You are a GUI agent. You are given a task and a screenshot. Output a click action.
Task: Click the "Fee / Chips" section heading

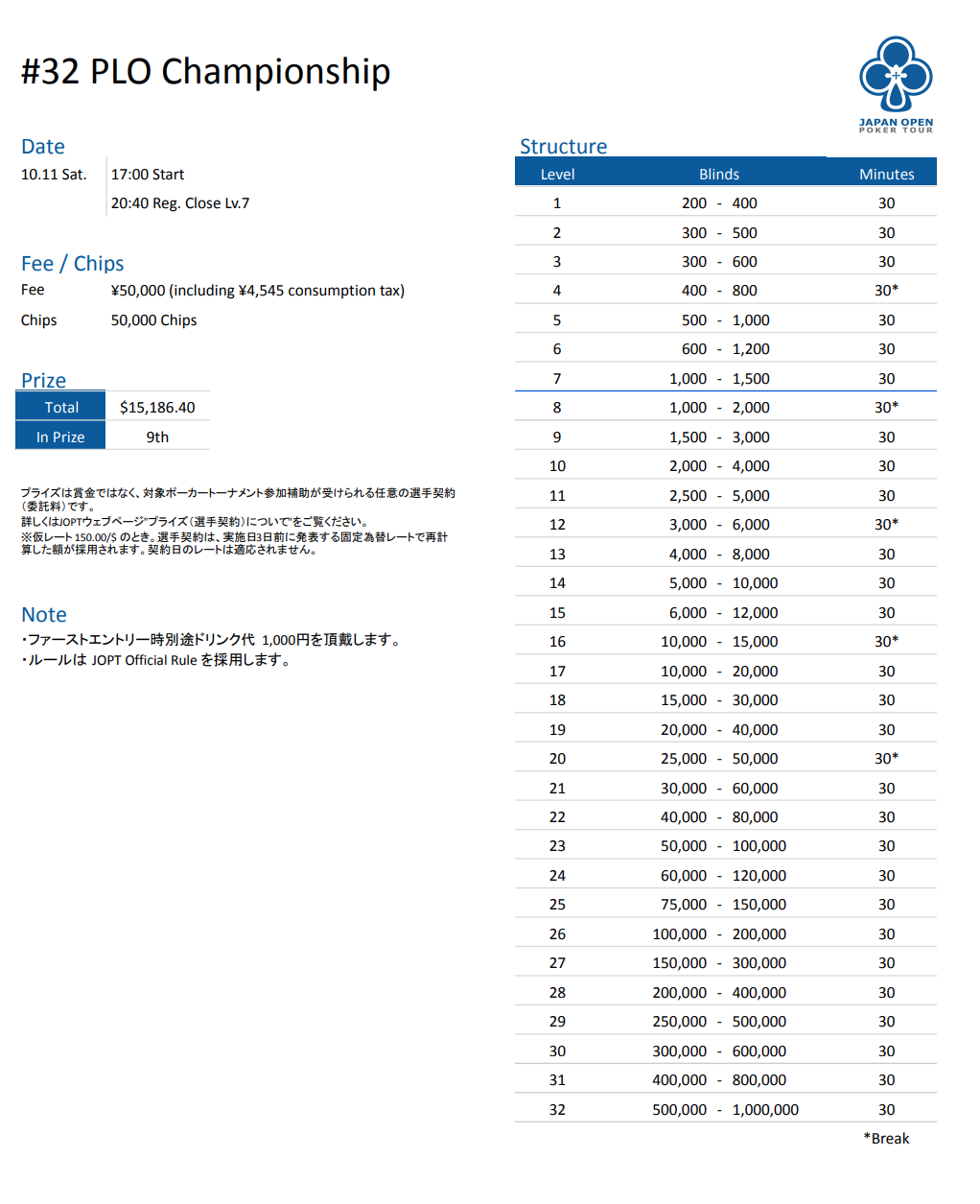[x=72, y=264]
